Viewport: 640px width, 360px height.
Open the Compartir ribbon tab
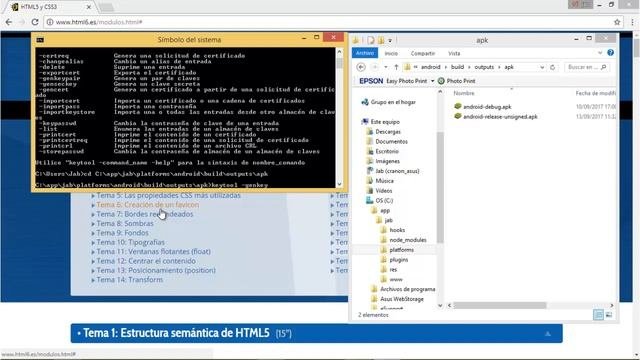click(422, 53)
